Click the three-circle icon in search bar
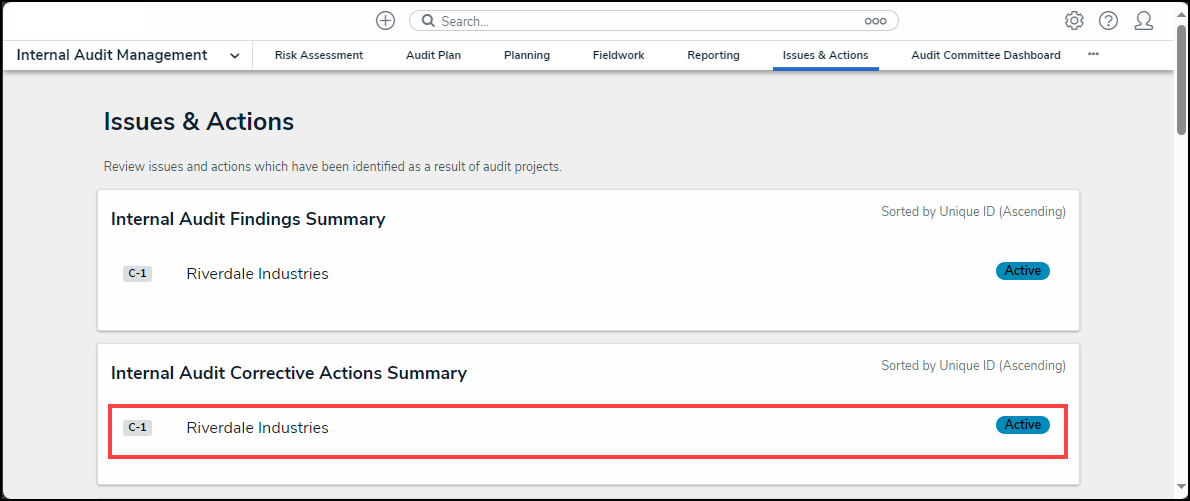The width and height of the screenshot is (1190, 501). point(875,21)
